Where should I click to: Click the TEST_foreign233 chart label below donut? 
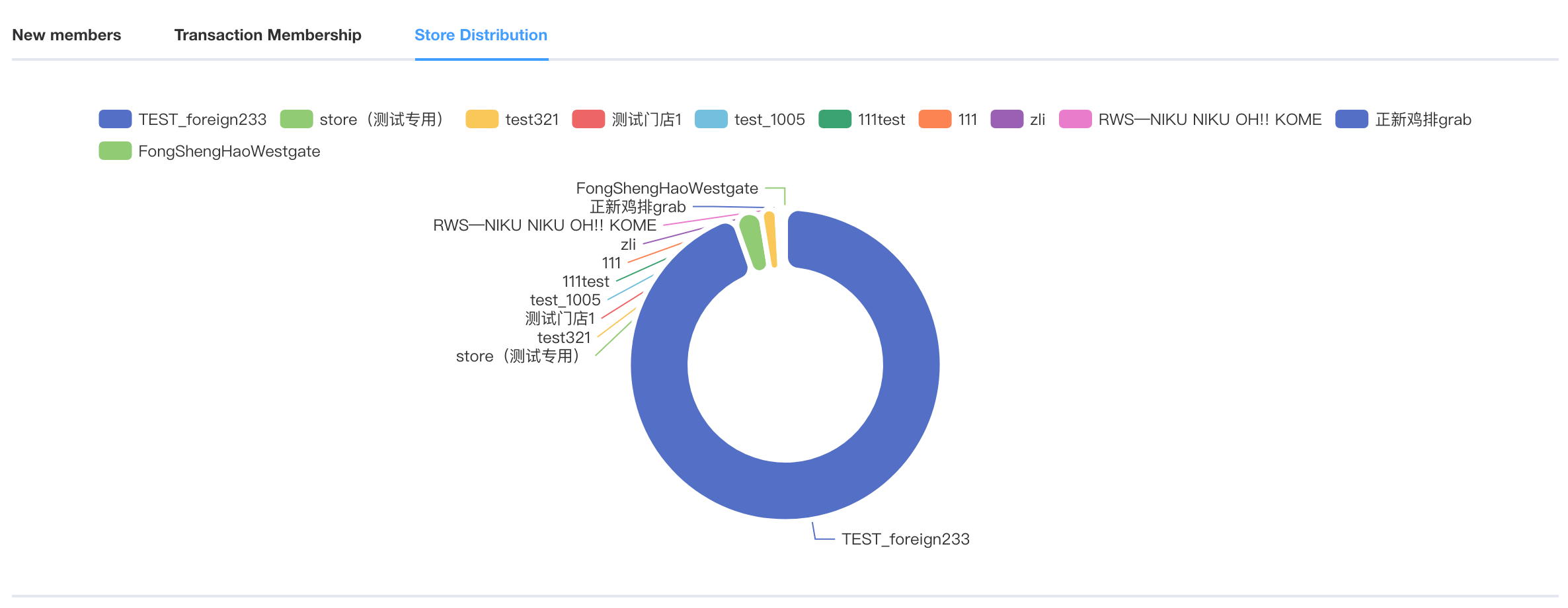click(905, 539)
